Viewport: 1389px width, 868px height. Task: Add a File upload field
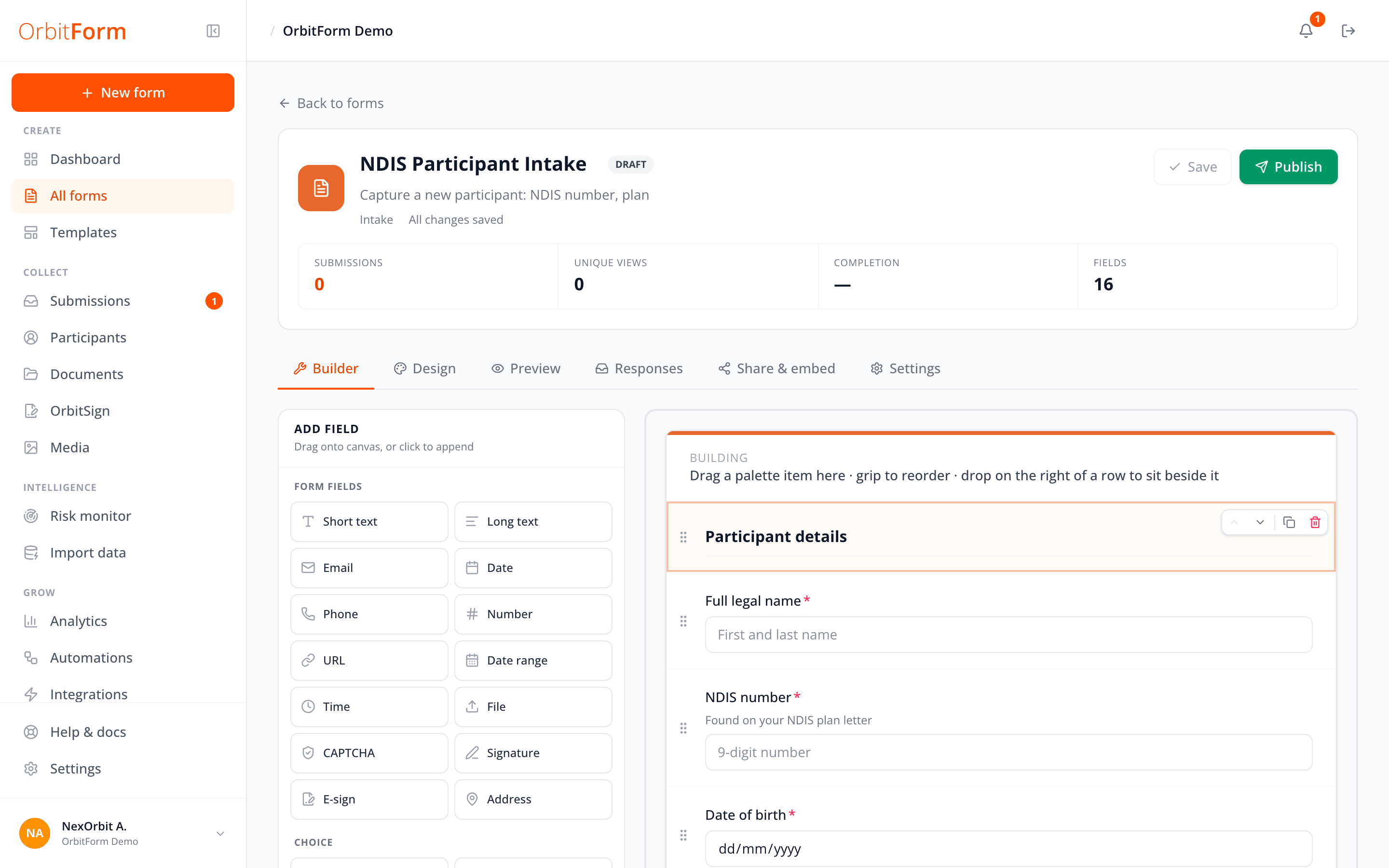pyautogui.click(x=533, y=706)
